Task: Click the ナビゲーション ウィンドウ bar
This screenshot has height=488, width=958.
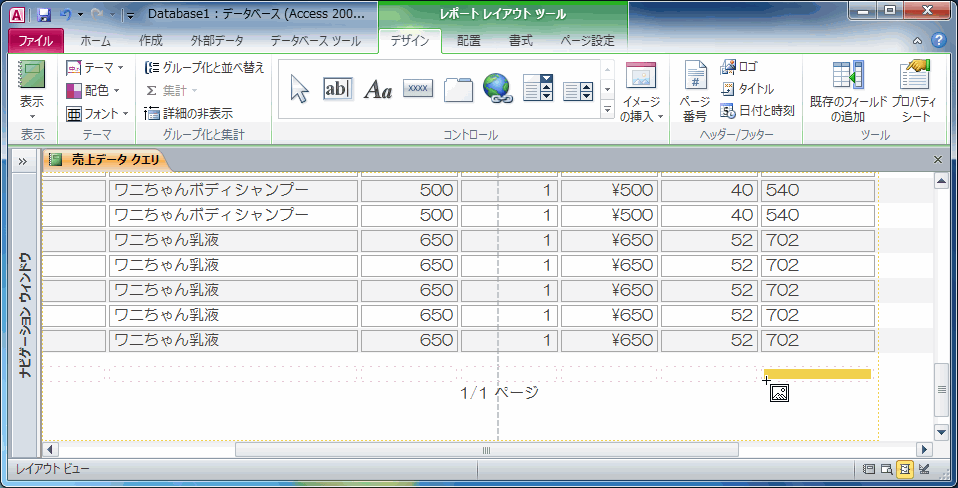Action: pos(25,315)
